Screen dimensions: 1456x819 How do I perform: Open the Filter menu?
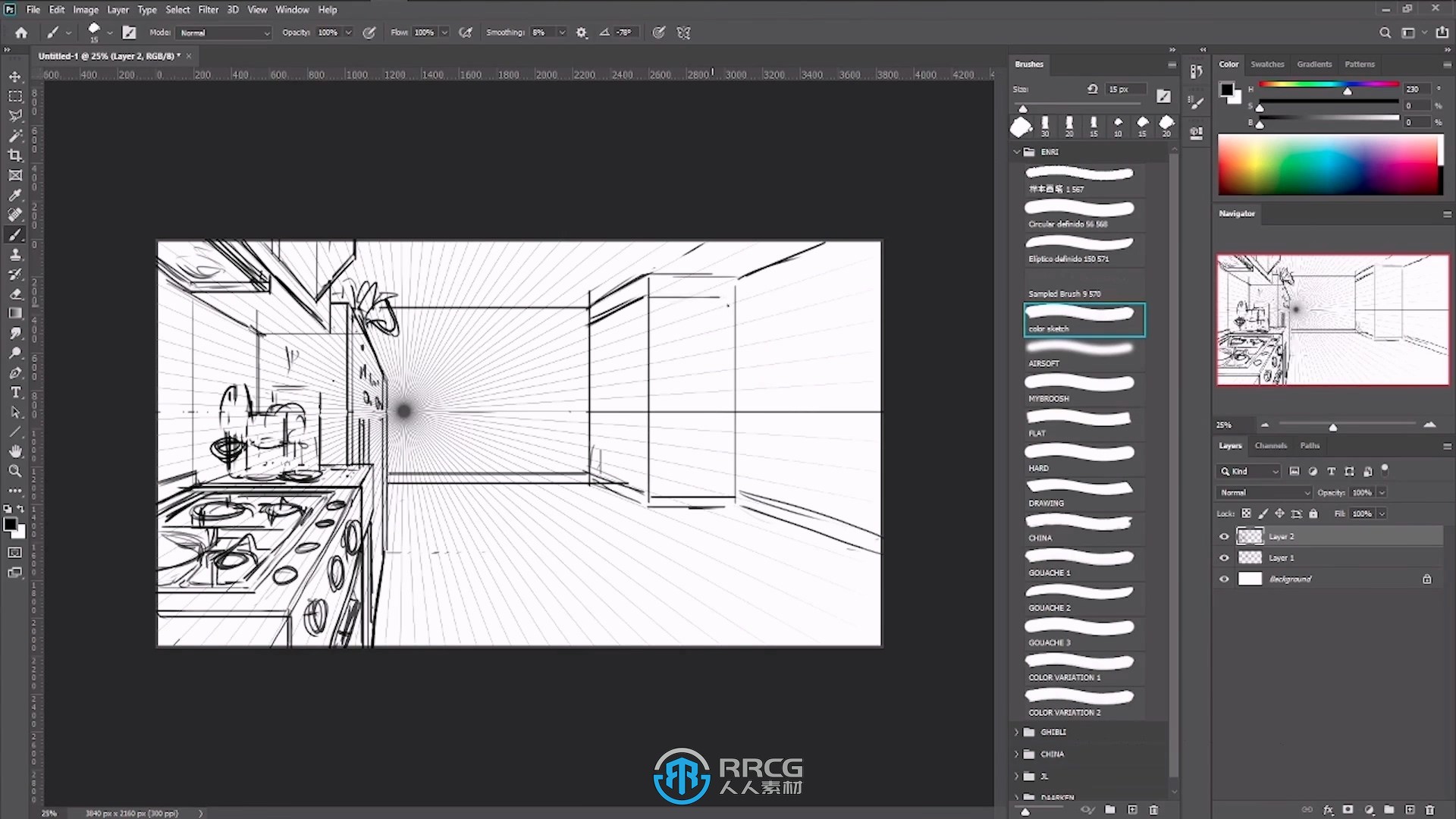click(208, 10)
